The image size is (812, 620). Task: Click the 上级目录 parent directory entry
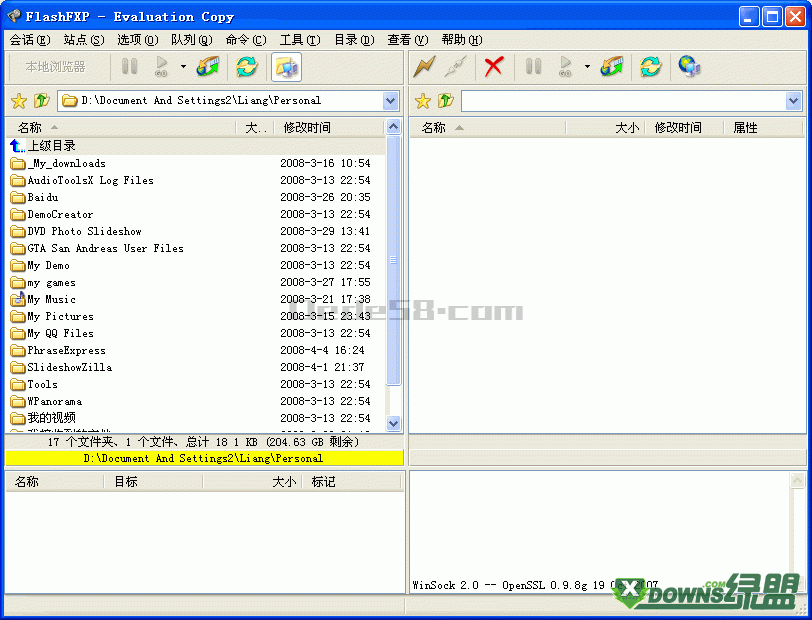(x=51, y=146)
